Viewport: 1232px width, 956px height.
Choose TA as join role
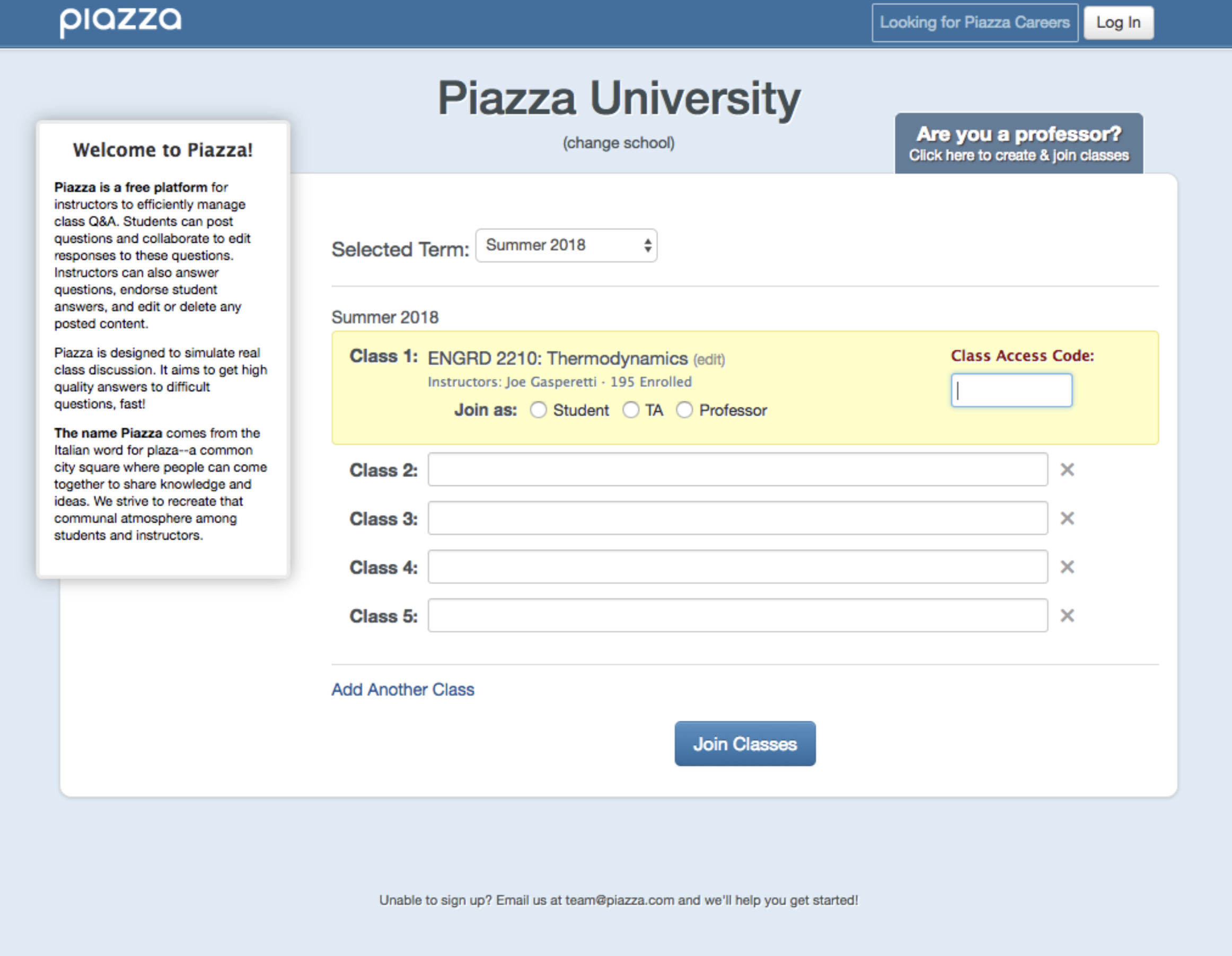coord(631,410)
